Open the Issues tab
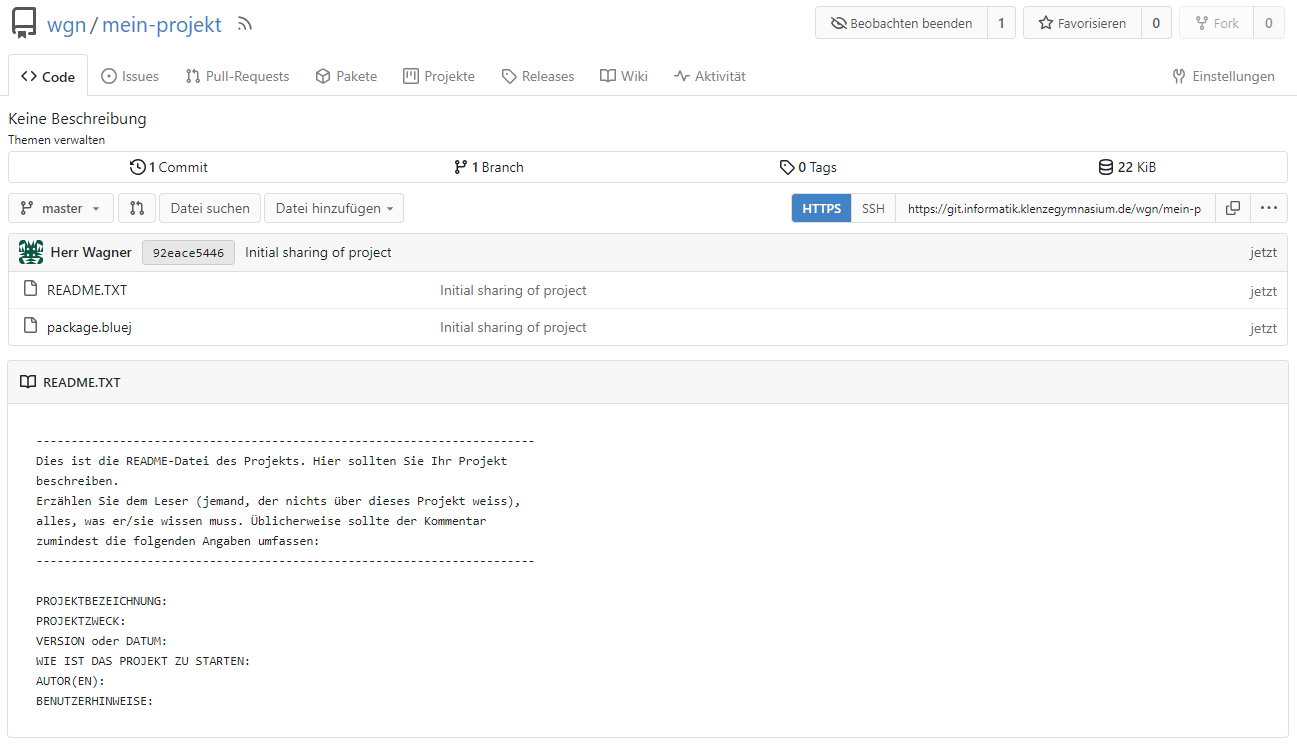 coord(130,76)
